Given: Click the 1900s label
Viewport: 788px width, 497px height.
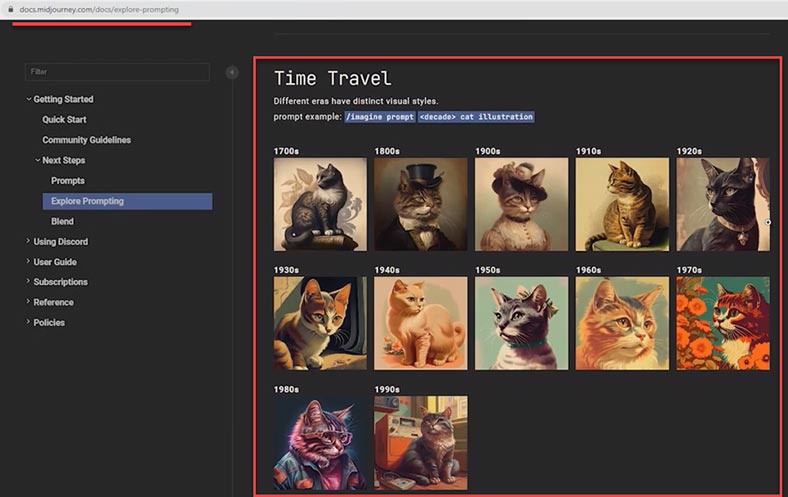Looking at the screenshot, I should point(488,151).
